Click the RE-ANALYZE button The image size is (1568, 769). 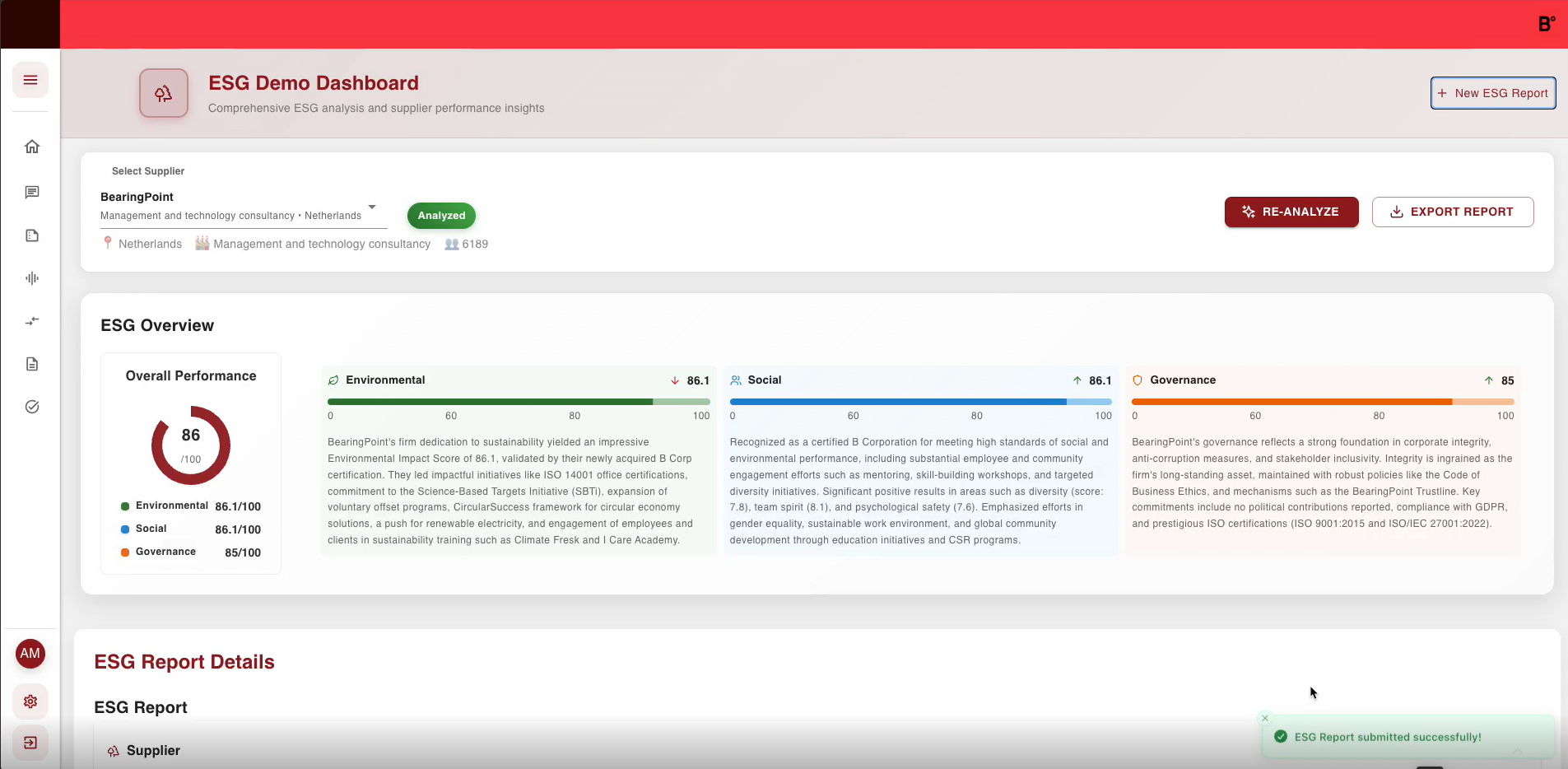point(1291,212)
